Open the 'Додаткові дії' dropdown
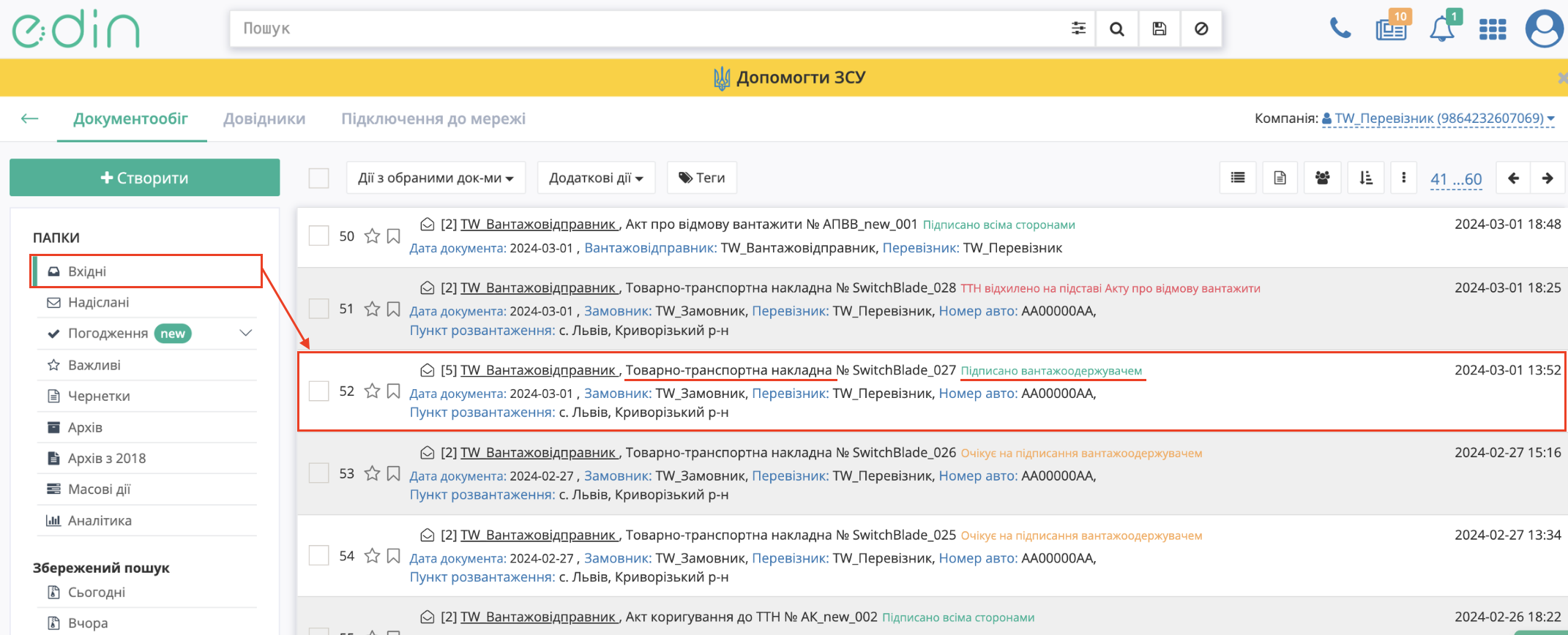1568x635 pixels. [x=596, y=178]
